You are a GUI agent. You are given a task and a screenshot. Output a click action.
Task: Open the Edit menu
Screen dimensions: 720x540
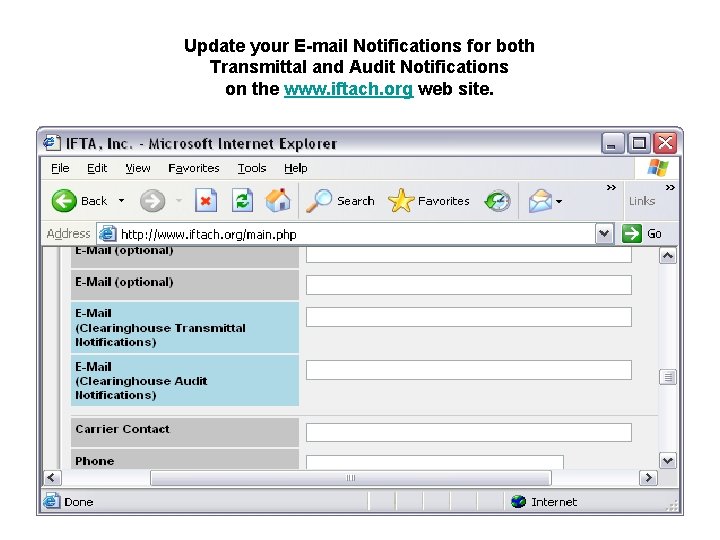coord(97,169)
